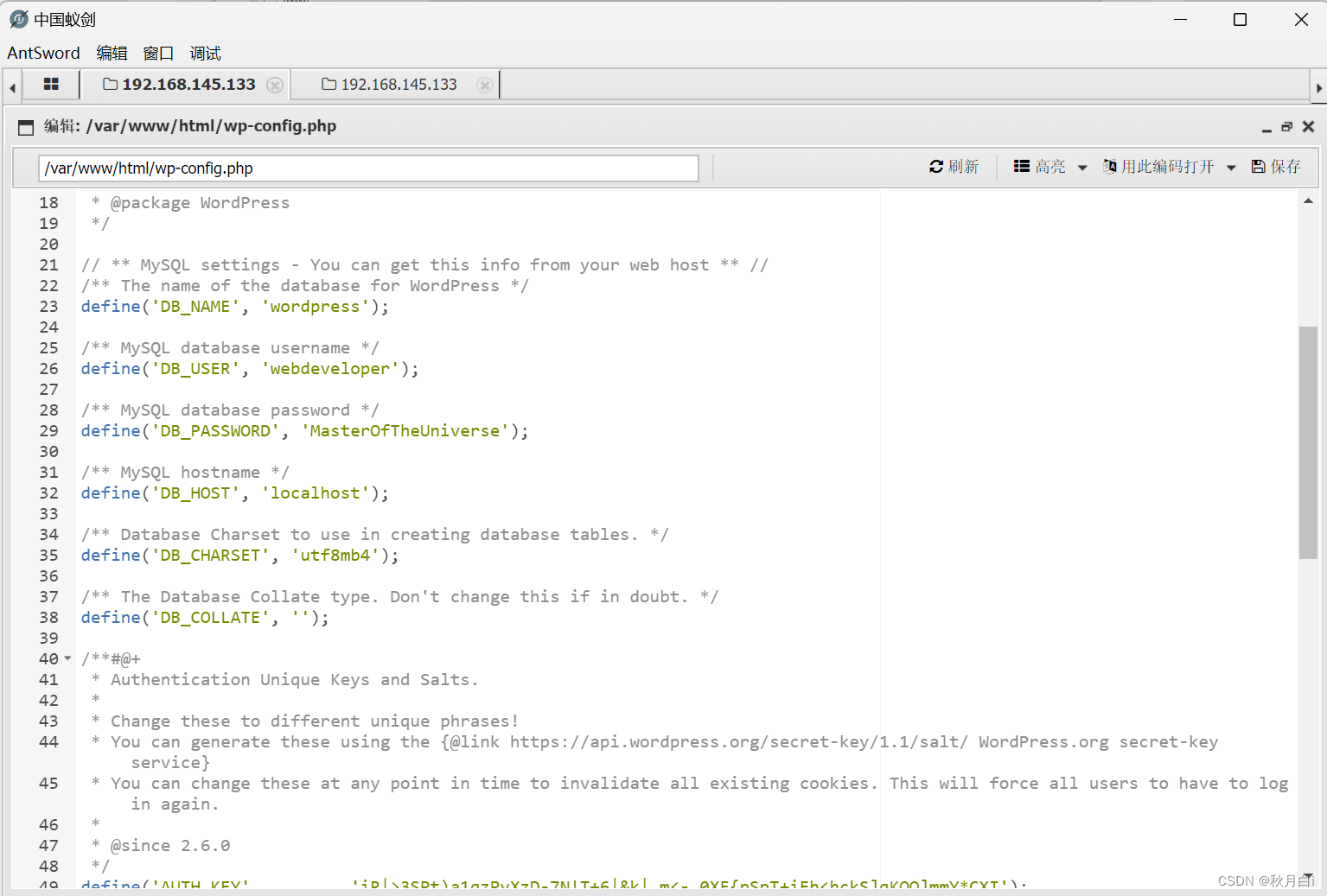This screenshot has width=1327, height=896.
Task: Select the 高亮 syntax highlight list icon
Action: click(x=1021, y=166)
